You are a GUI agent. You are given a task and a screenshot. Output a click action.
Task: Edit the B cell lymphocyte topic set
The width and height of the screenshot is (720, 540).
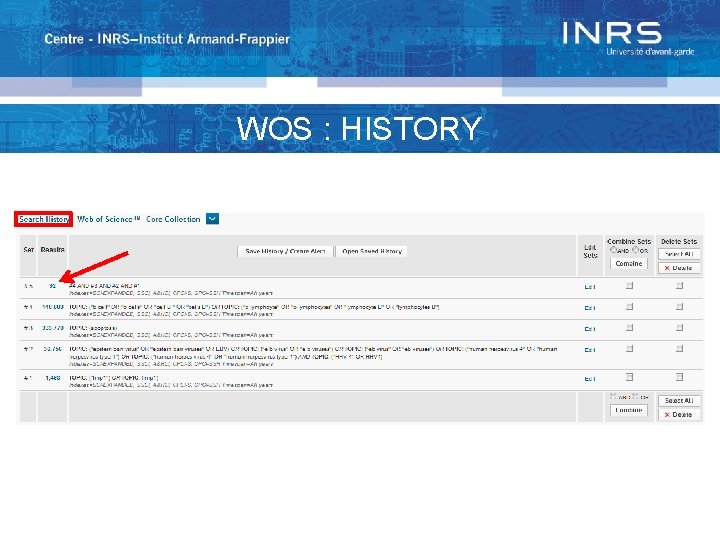(x=590, y=308)
